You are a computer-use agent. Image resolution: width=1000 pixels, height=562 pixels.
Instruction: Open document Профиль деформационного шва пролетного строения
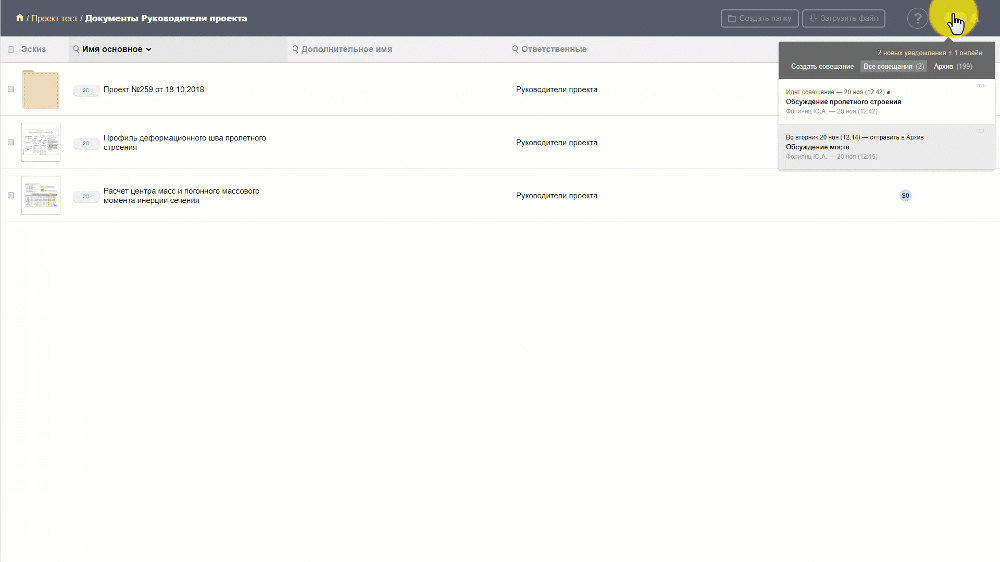pos(184,142)
